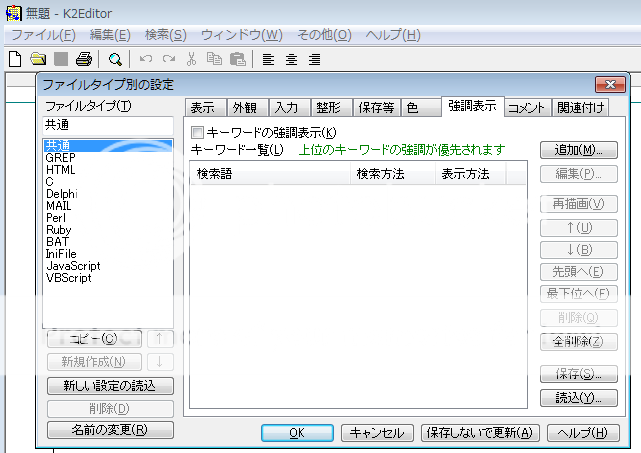
Task: Click the 検索方法 column header
Action: pyautogui.click(x=393, y=174)
